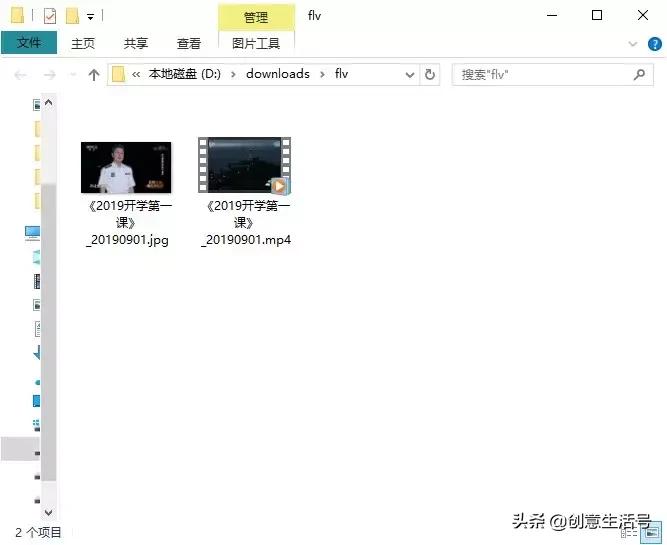Click the properties checkmark quick access icon
This screenshot has height=545, width=667.
click(x=50, y=16)
